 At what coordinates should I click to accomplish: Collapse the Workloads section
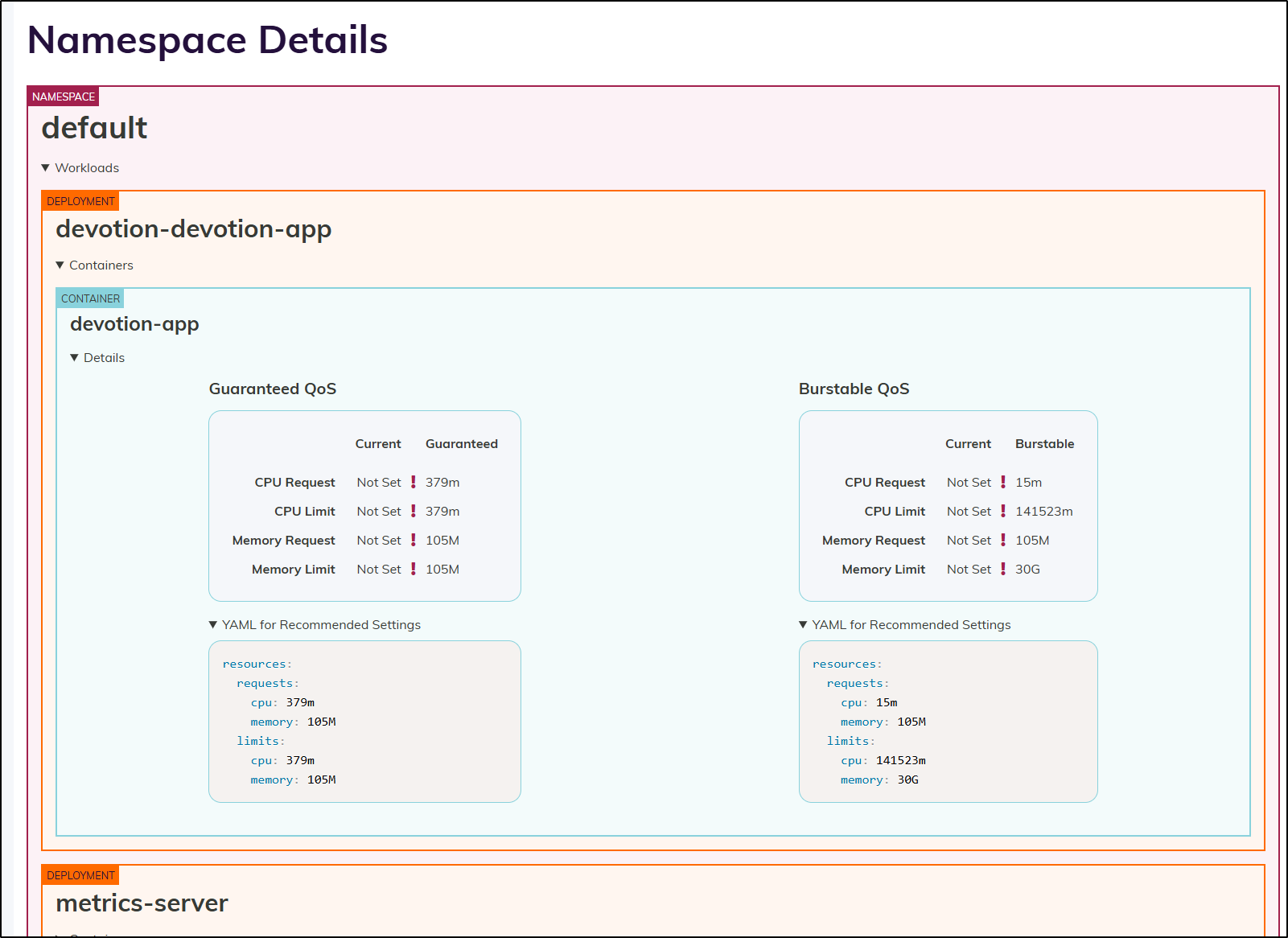80,167
